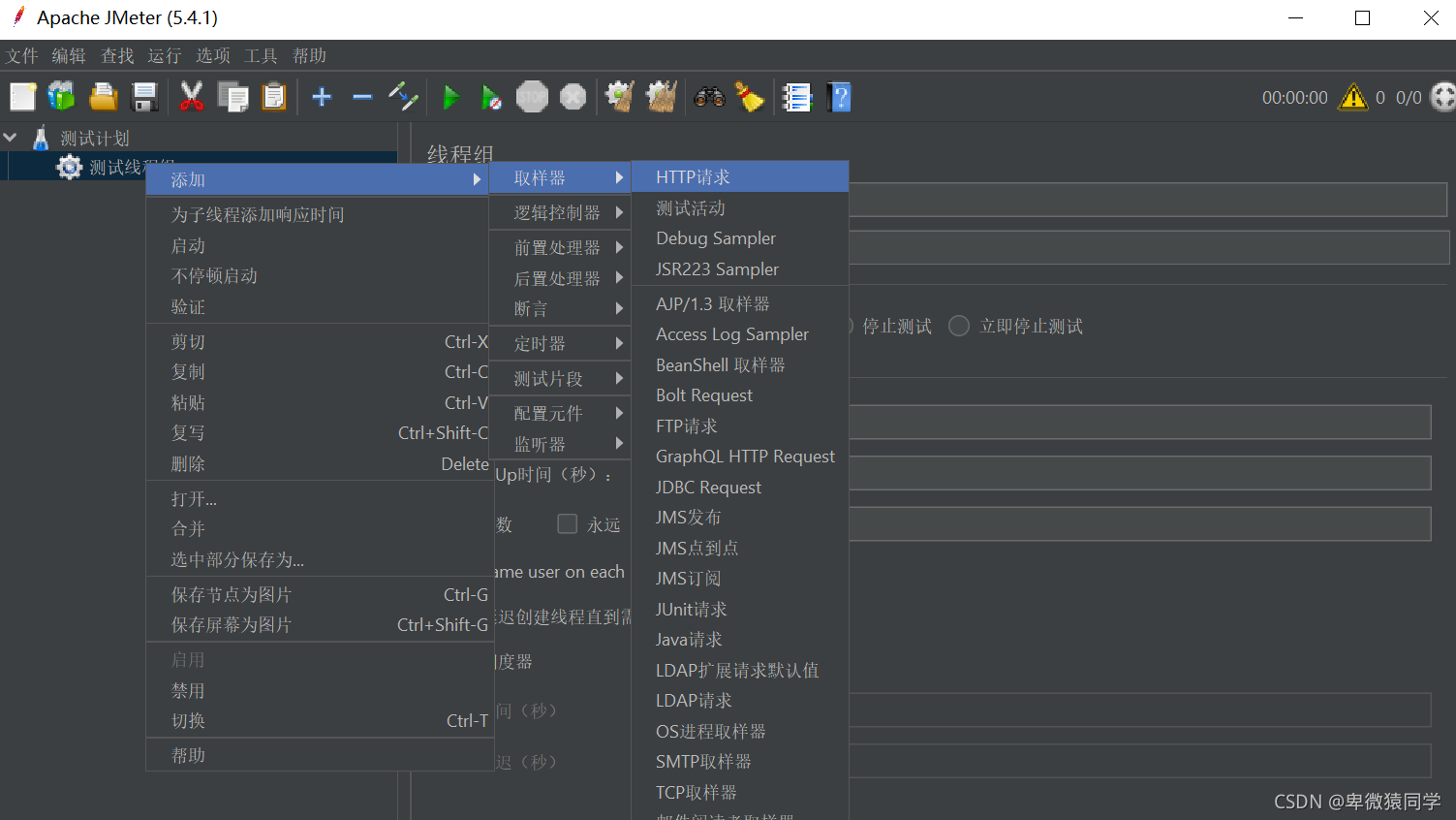Click the thread group name input field
Image resolution: width=1456 pixels, height=820 pixels.
[1148, 199]
